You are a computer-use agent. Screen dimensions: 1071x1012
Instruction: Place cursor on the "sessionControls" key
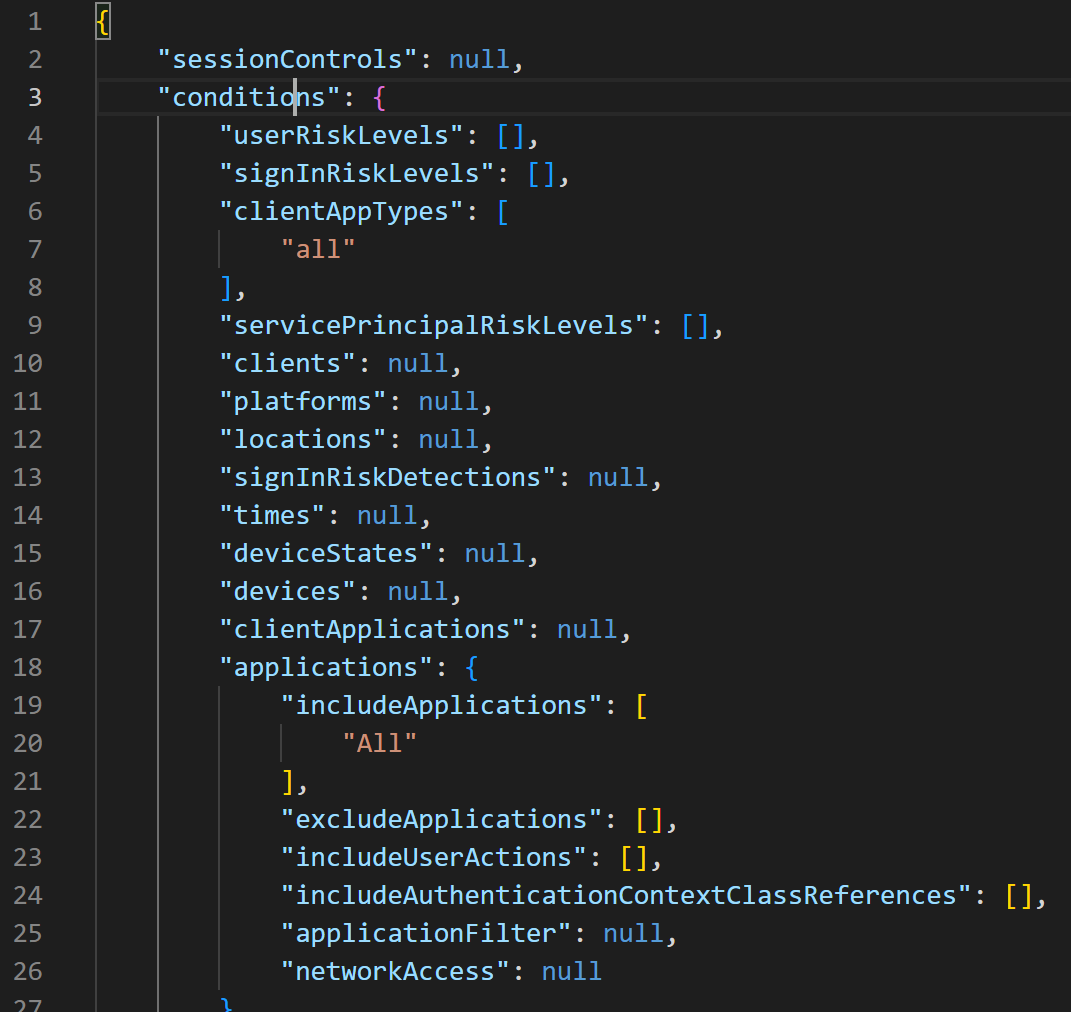(287, 59)
